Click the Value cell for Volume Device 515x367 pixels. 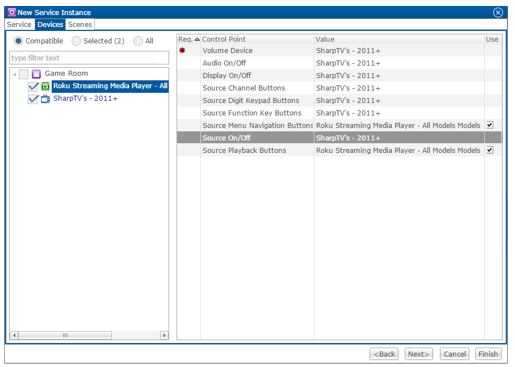399,51
